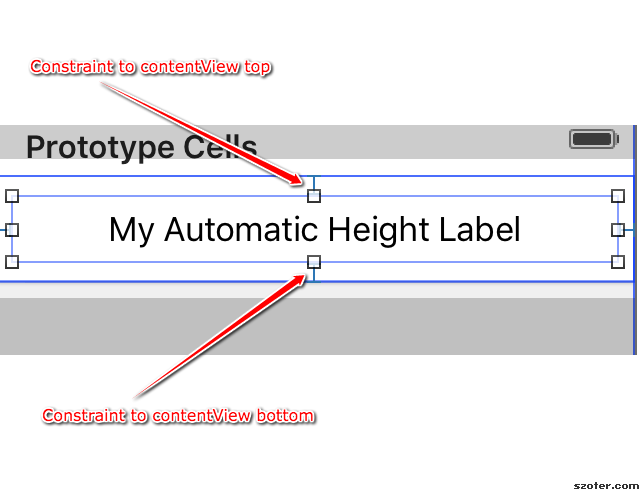This screenshot has height=491, width=640.
Task: Select the bottom-left resize handle of the label
Action: 12,262
